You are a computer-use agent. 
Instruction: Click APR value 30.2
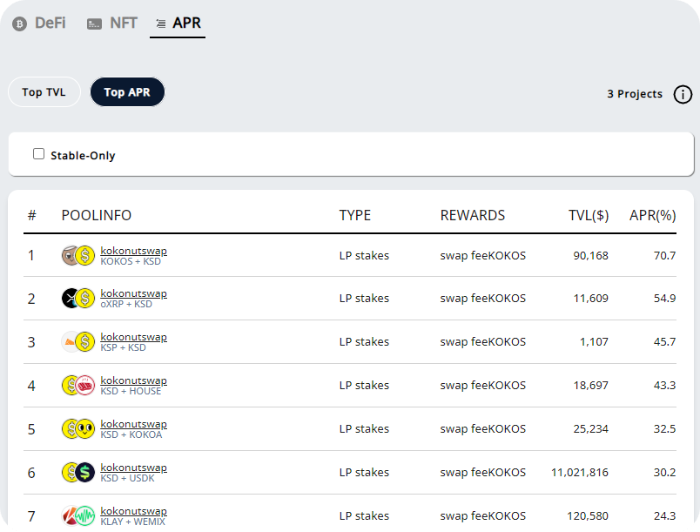(x=665, y=472)
